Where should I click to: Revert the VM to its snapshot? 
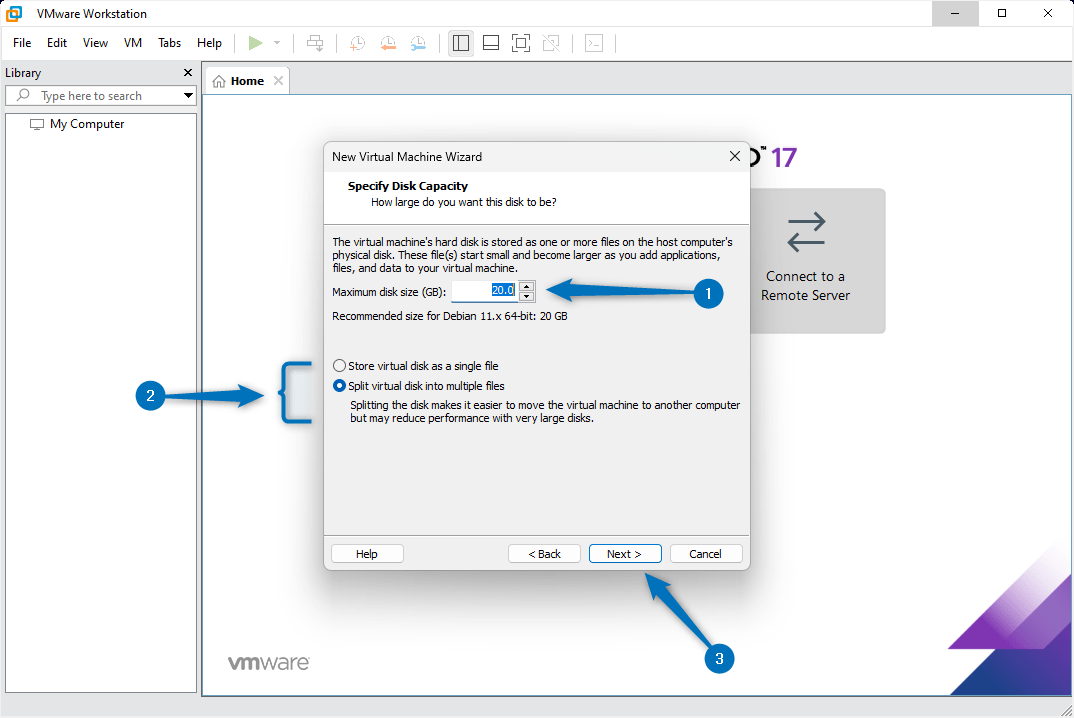[388, 43]
